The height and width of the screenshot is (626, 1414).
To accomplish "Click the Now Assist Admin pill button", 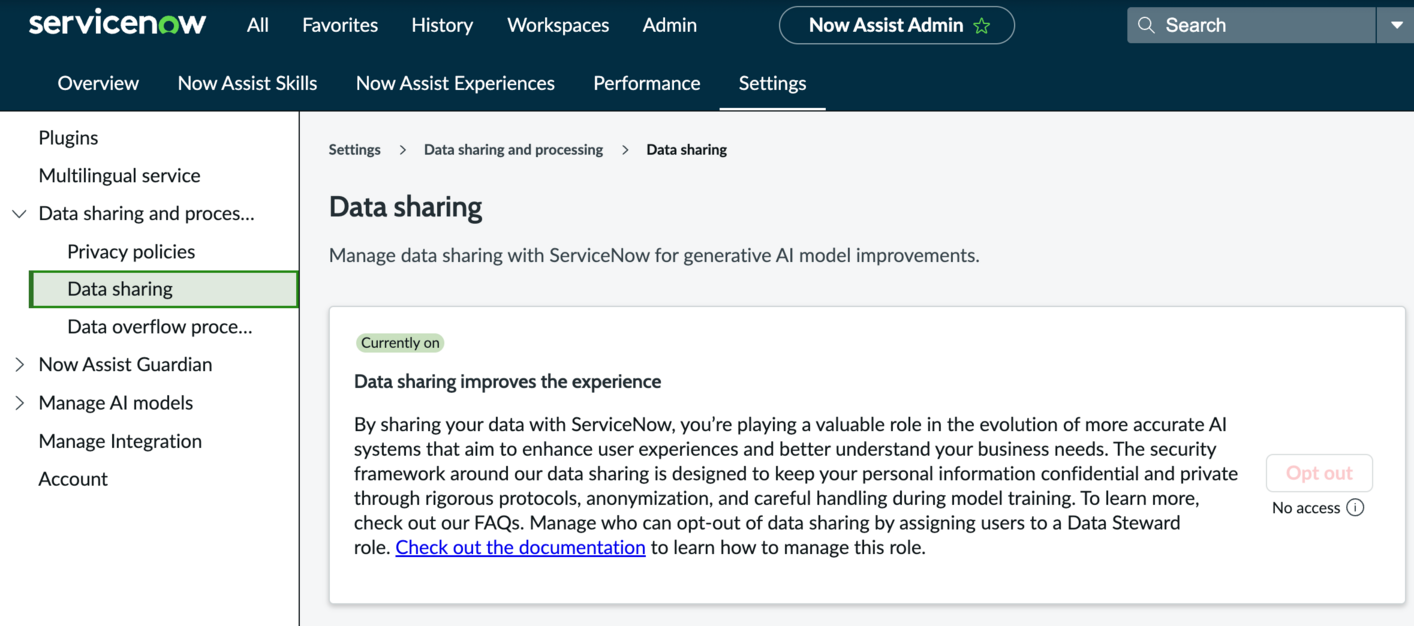I will (897, 25).
